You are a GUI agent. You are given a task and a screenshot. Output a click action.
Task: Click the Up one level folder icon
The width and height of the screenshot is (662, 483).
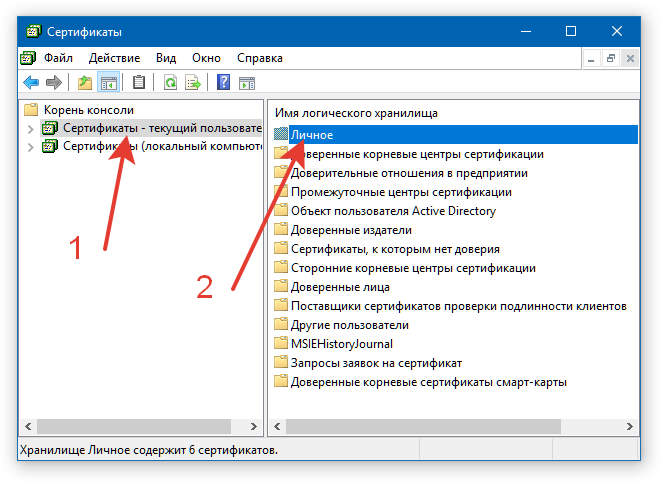pos(86,82)
